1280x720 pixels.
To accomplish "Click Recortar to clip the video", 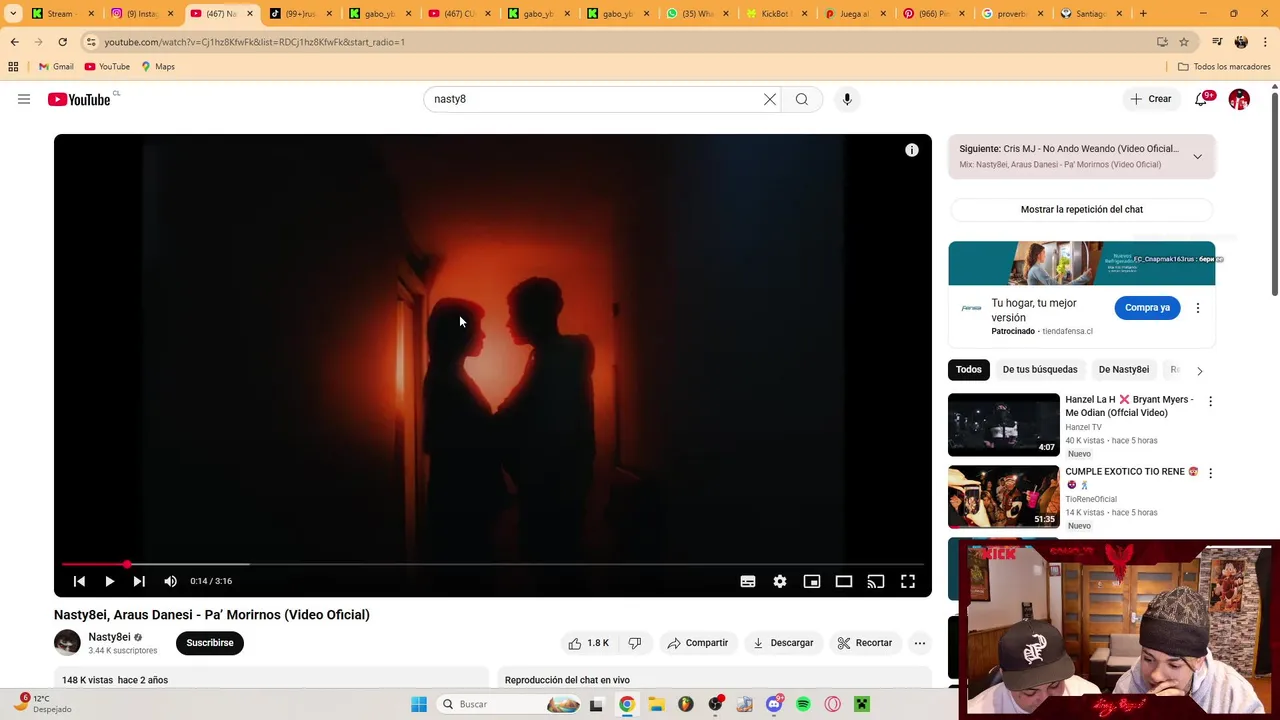I will pyautogui.click(x=865, y=643).
